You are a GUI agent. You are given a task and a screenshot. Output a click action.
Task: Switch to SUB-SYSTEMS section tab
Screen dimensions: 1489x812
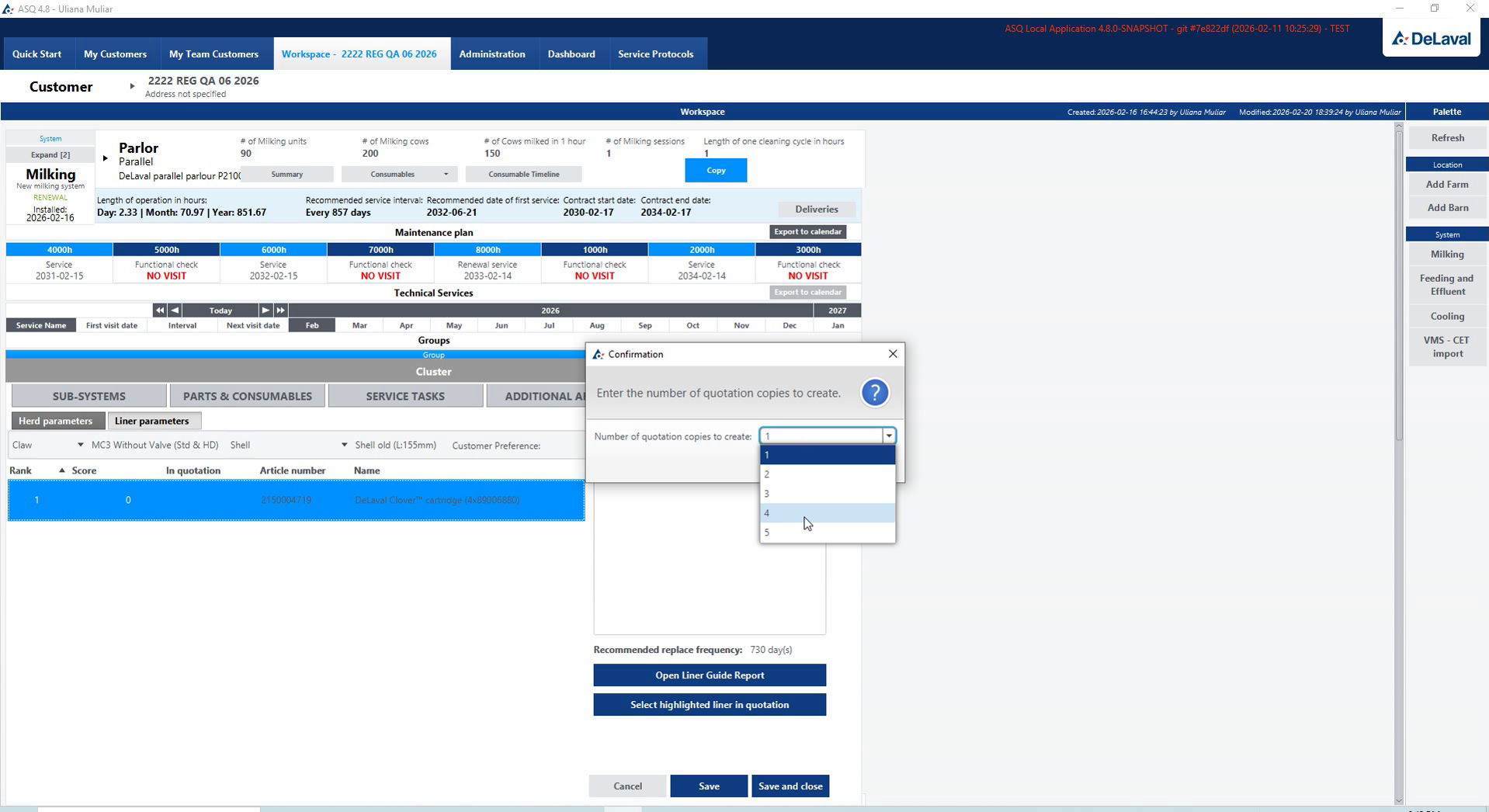tap(89, 396)
